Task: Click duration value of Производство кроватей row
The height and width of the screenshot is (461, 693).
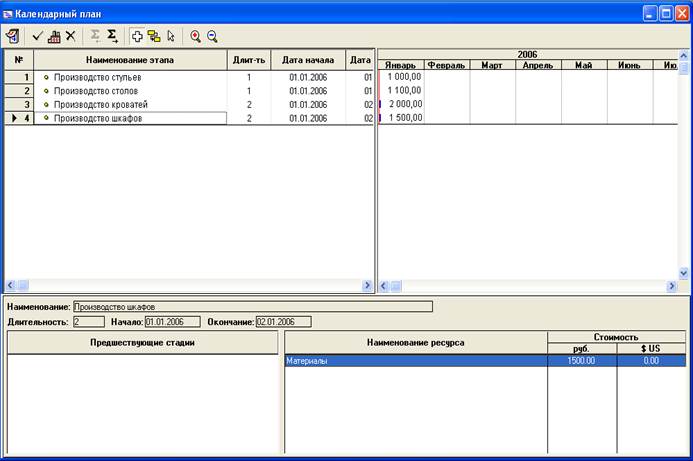Action: tap(249, 105)
